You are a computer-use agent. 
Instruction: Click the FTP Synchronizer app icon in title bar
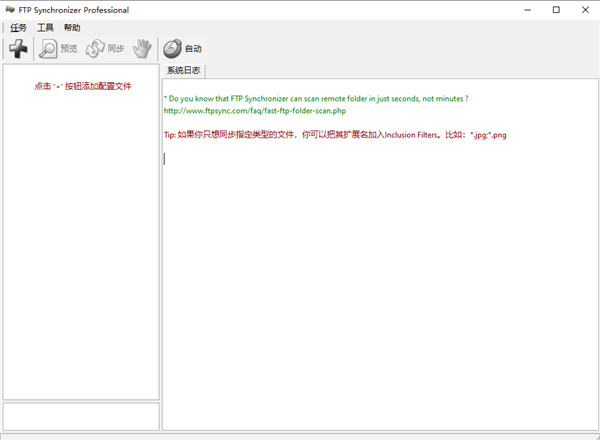pos(10,10)
